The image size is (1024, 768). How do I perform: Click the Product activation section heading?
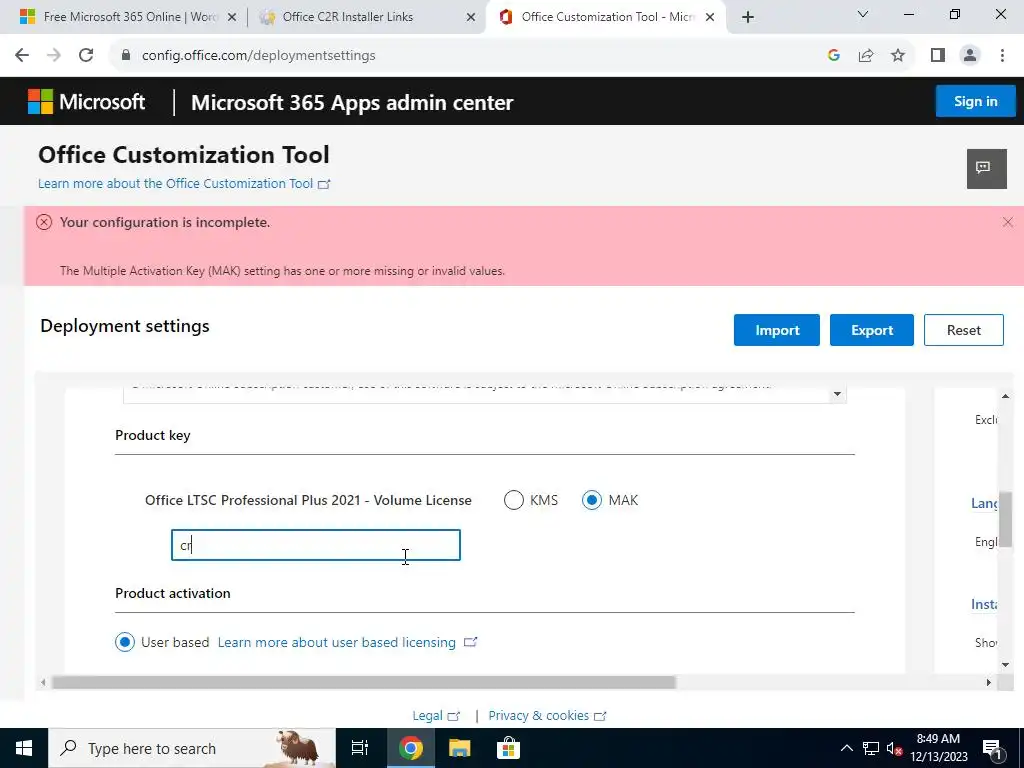tap(172, 593)
